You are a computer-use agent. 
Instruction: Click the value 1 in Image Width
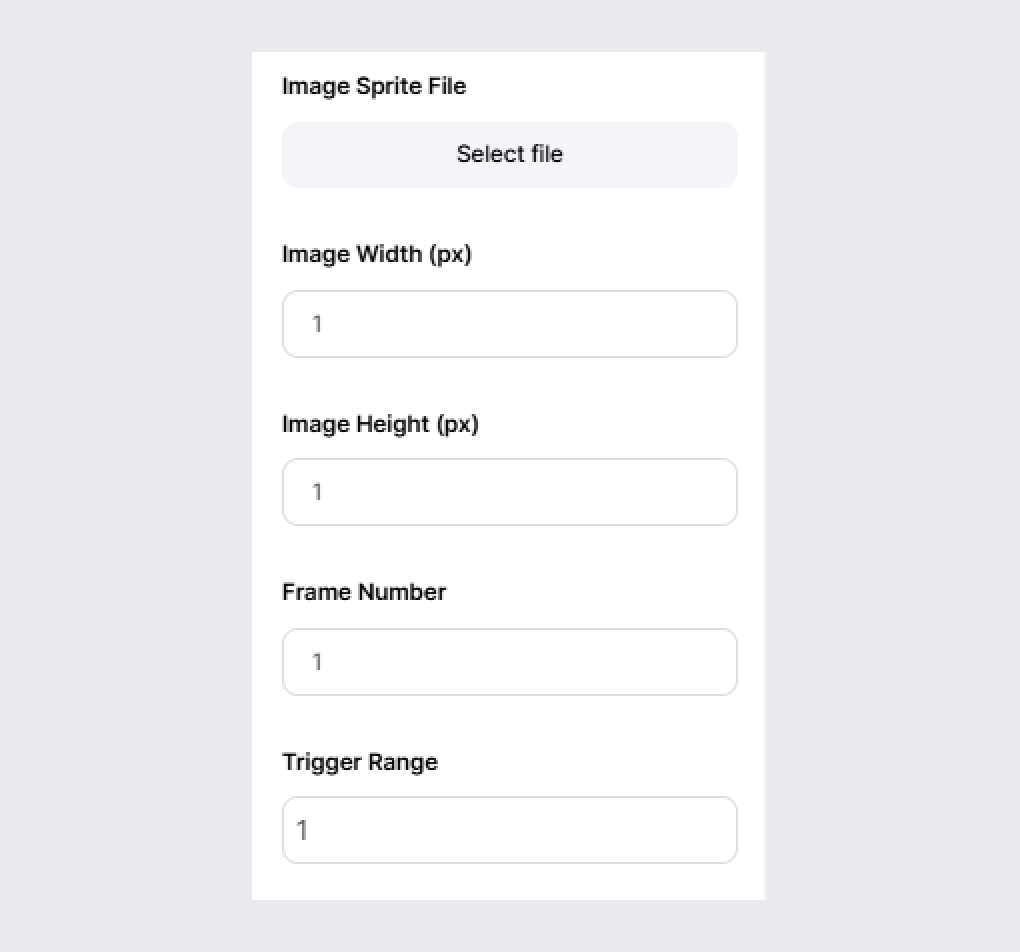coord(317,324)
